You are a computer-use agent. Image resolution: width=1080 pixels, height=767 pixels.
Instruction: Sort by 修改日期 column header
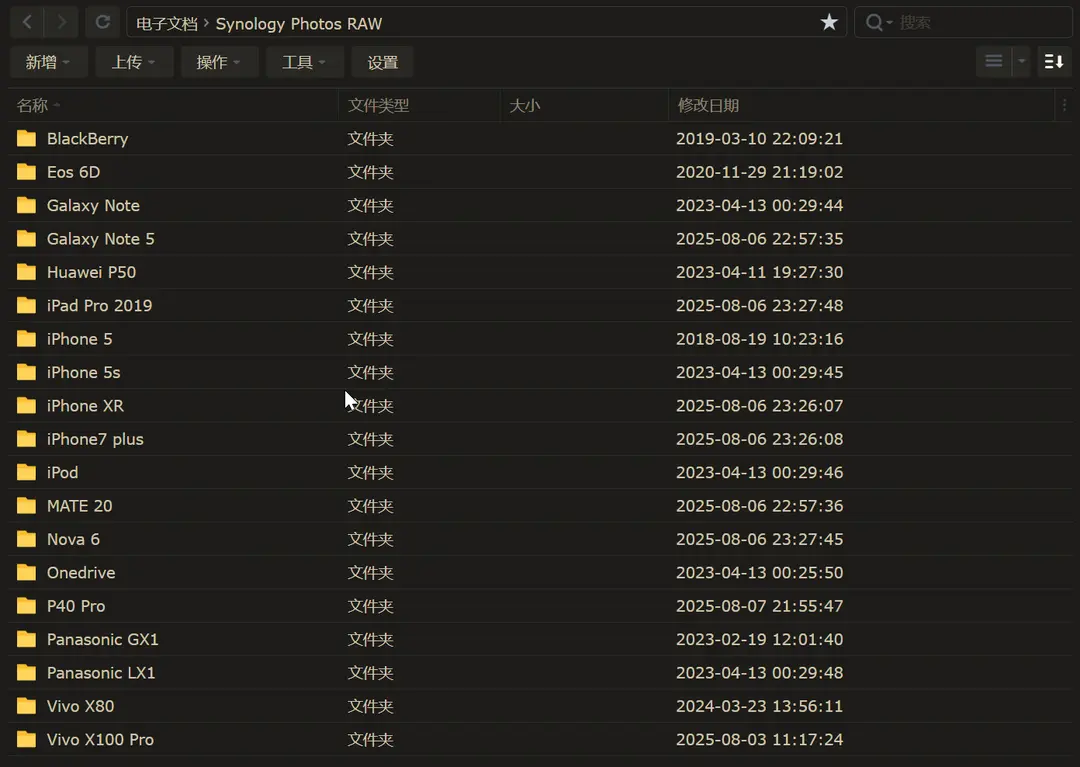click(708, 105)
